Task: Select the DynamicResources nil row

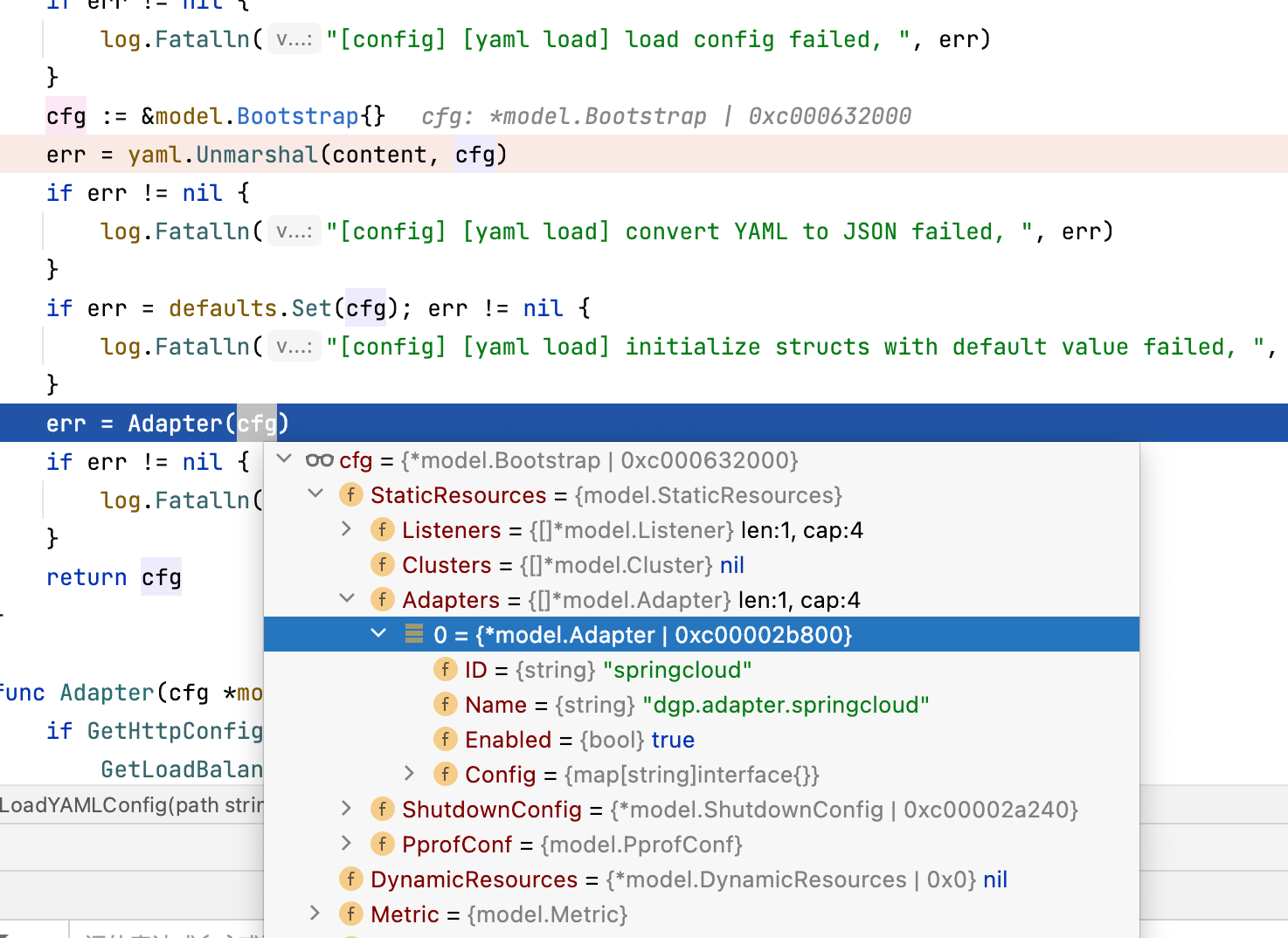Action: (702, 879)
